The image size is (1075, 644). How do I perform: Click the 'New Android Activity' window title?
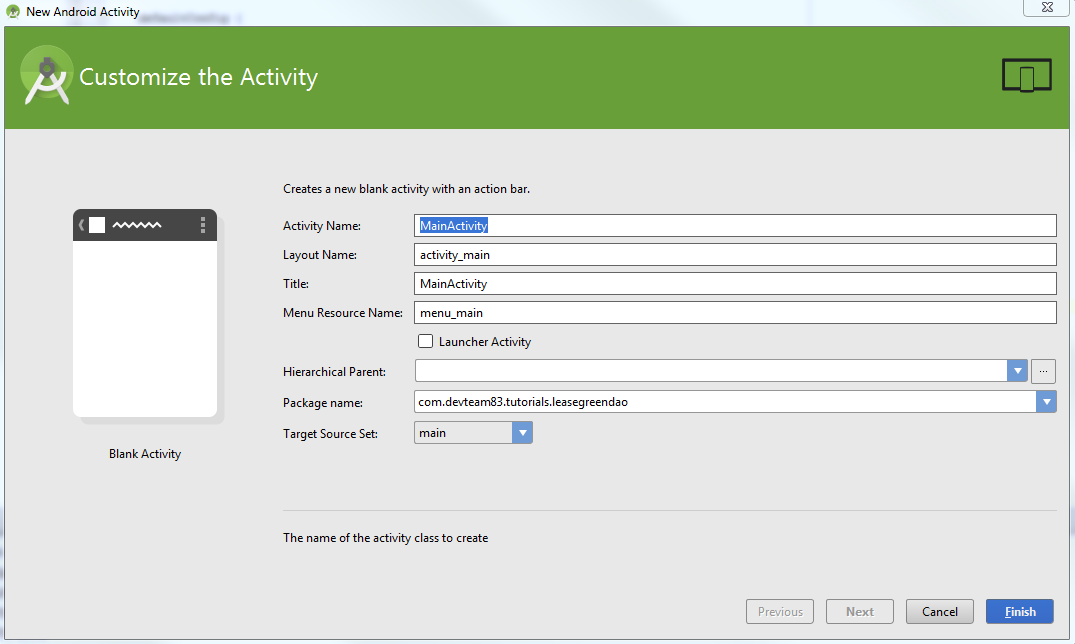click(82, 12)
